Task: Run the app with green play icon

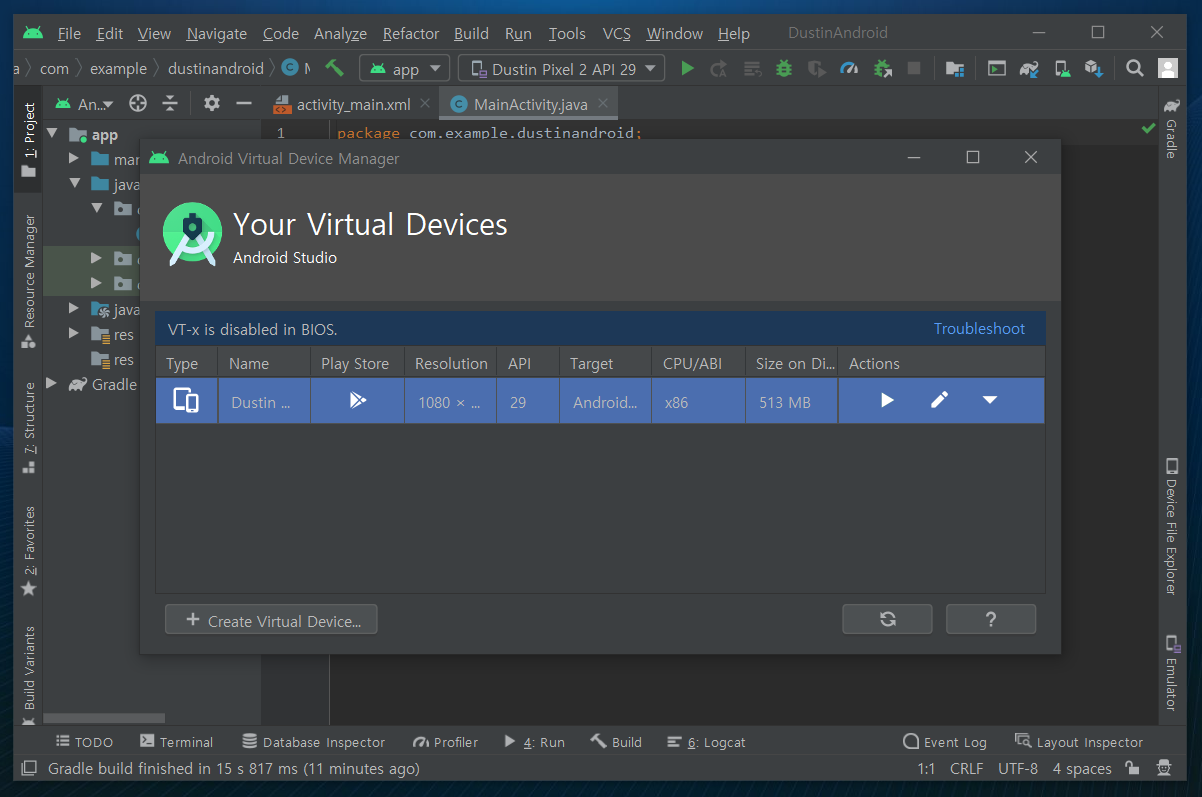Action: pos(687,69)
